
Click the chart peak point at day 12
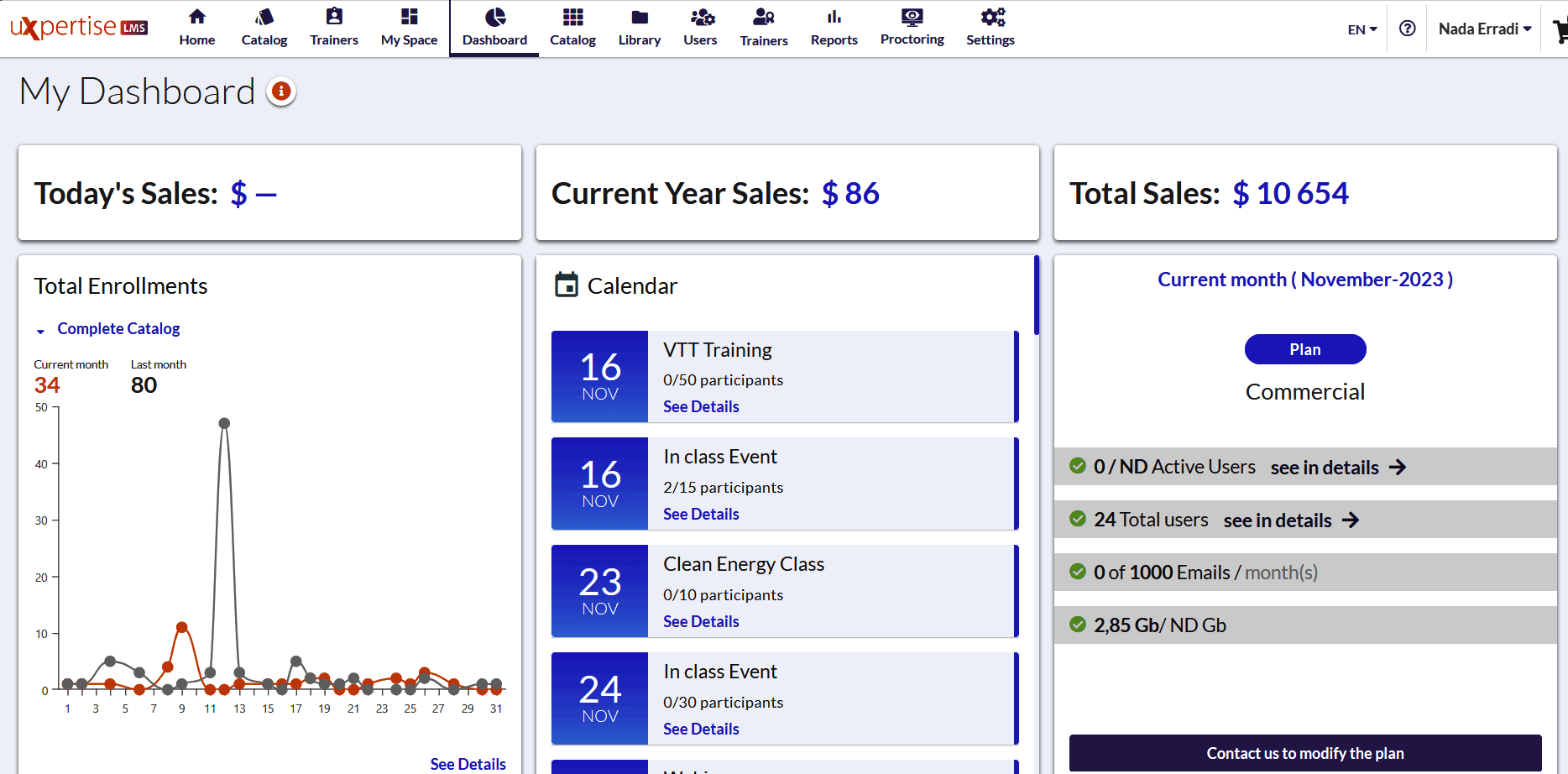tap(224, 423)
